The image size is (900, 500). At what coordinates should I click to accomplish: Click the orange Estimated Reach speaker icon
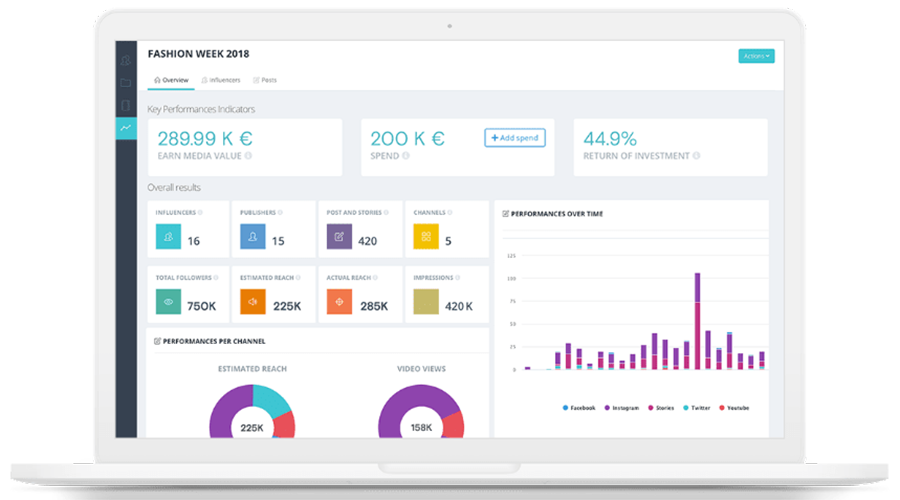click(x=253, y=302)
